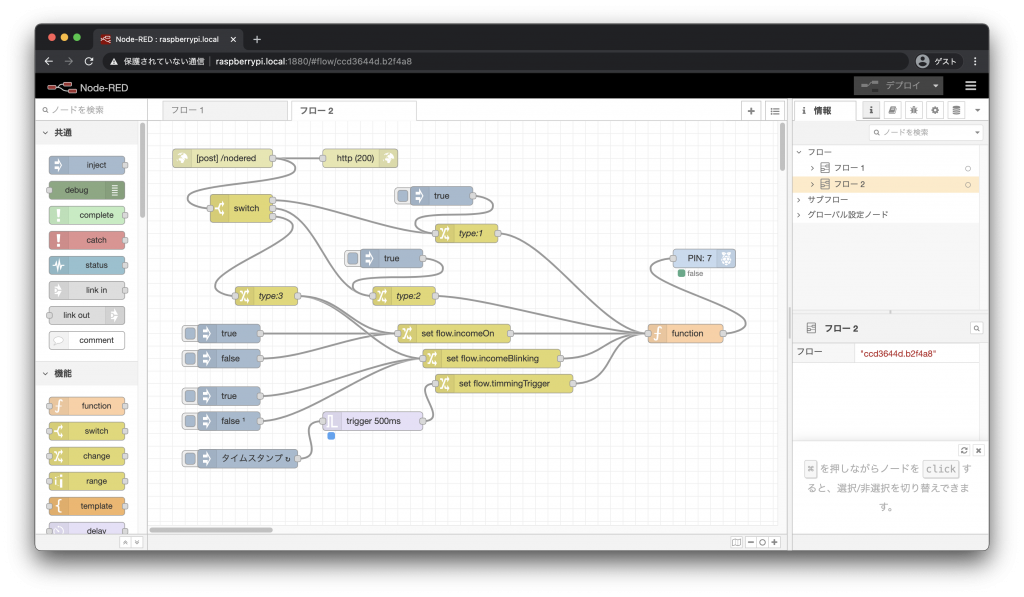Open the sidebar tabs dropdown arrow
Viewport: 1024px width, 597px height.
pos(978,110)
